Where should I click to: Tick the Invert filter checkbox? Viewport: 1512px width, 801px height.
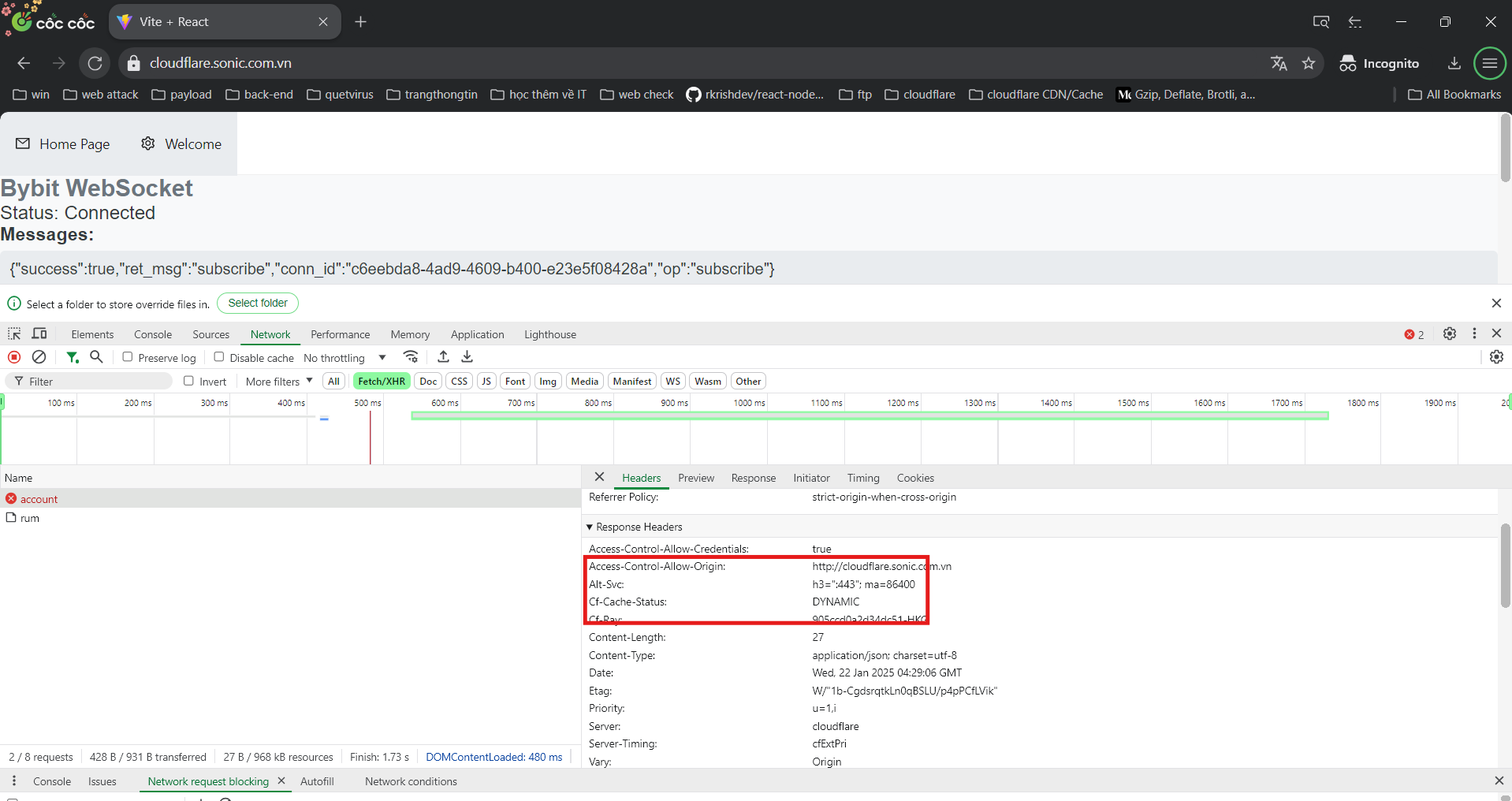pyautogui.click(x=188, y=381)
